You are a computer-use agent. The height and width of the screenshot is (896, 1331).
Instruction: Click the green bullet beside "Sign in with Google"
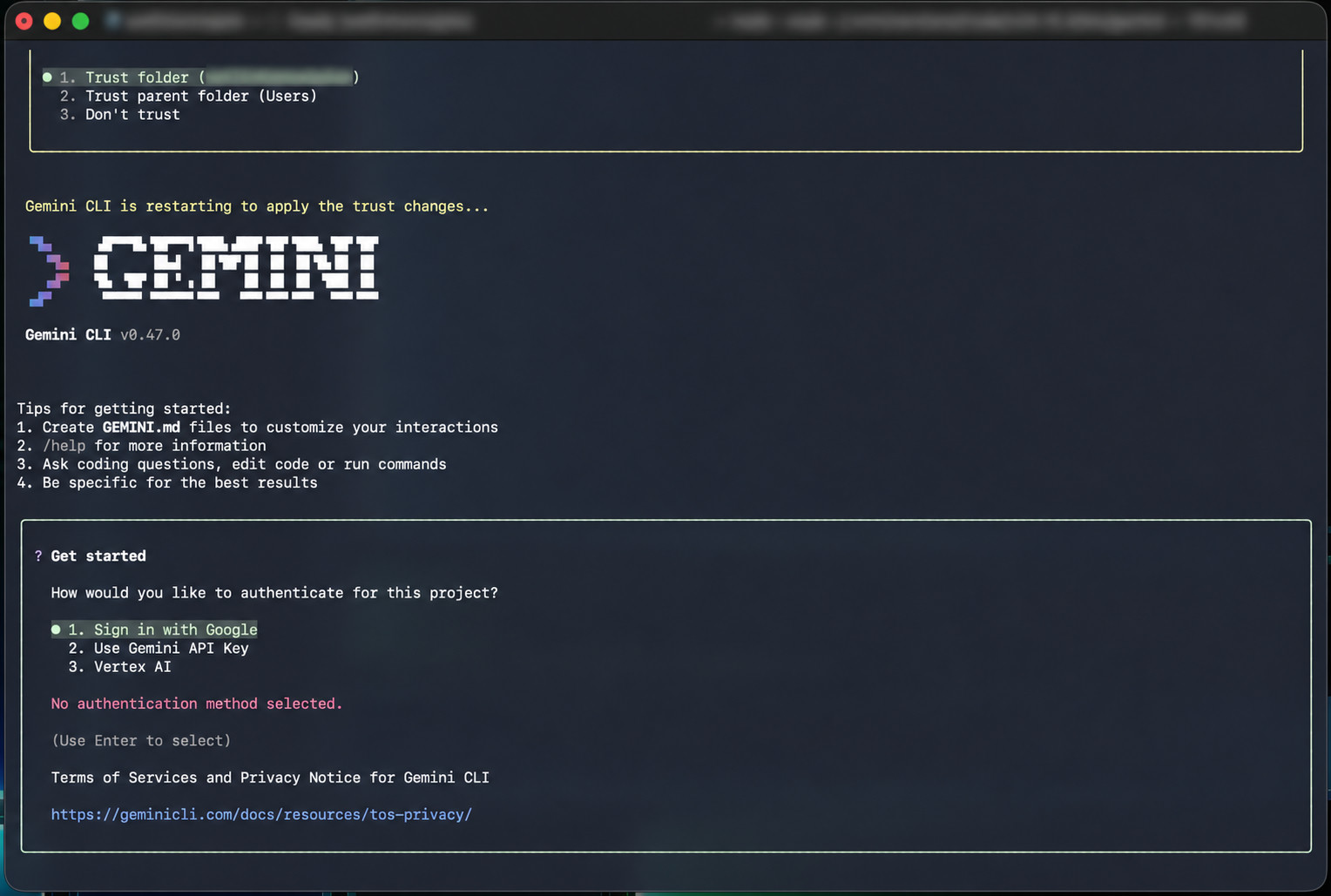pos(56,630)
